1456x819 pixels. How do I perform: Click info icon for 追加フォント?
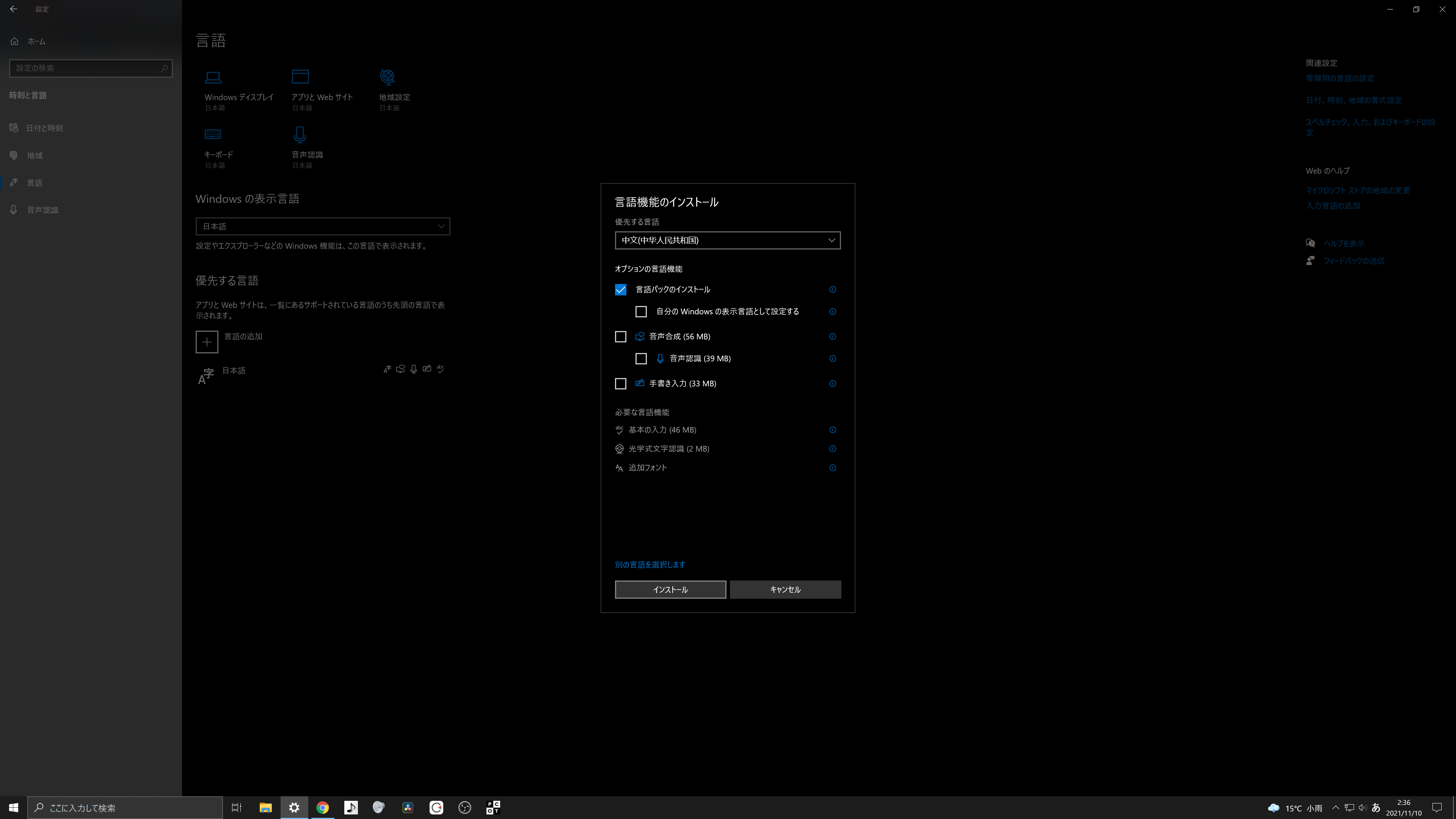pyautogui.click(x=833, y=468)
